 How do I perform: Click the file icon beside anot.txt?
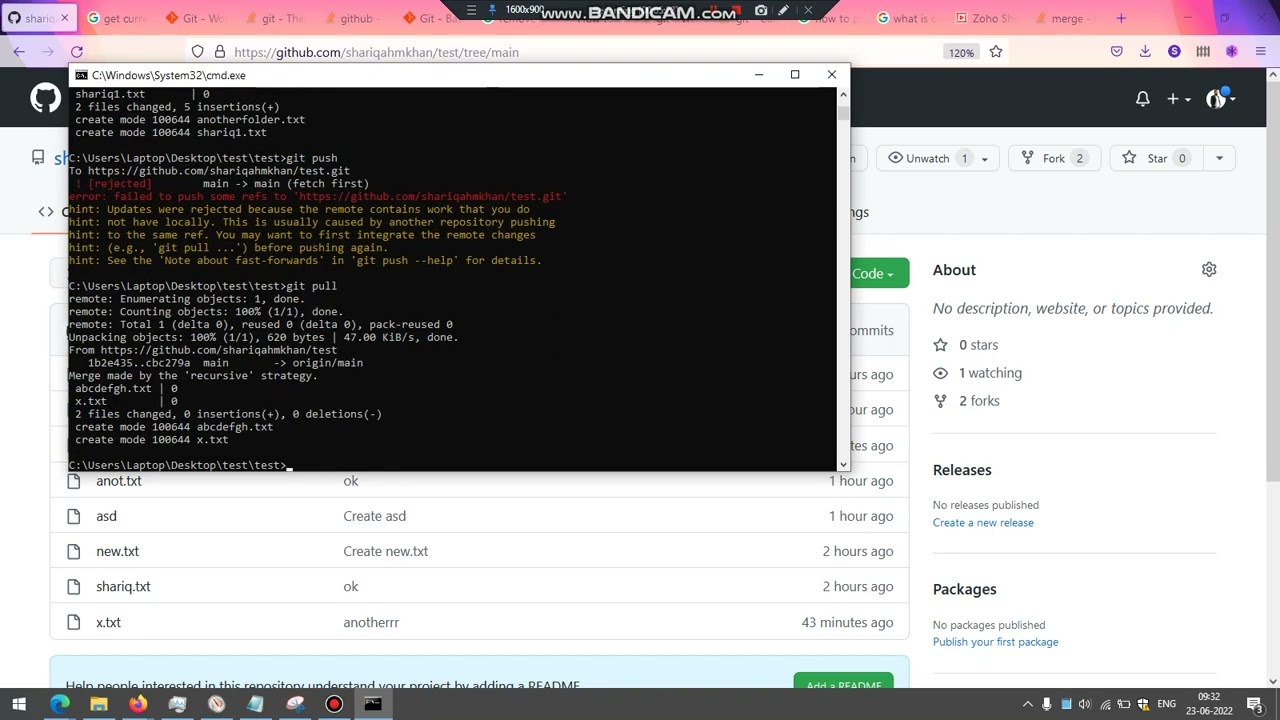tap(73, 481)
